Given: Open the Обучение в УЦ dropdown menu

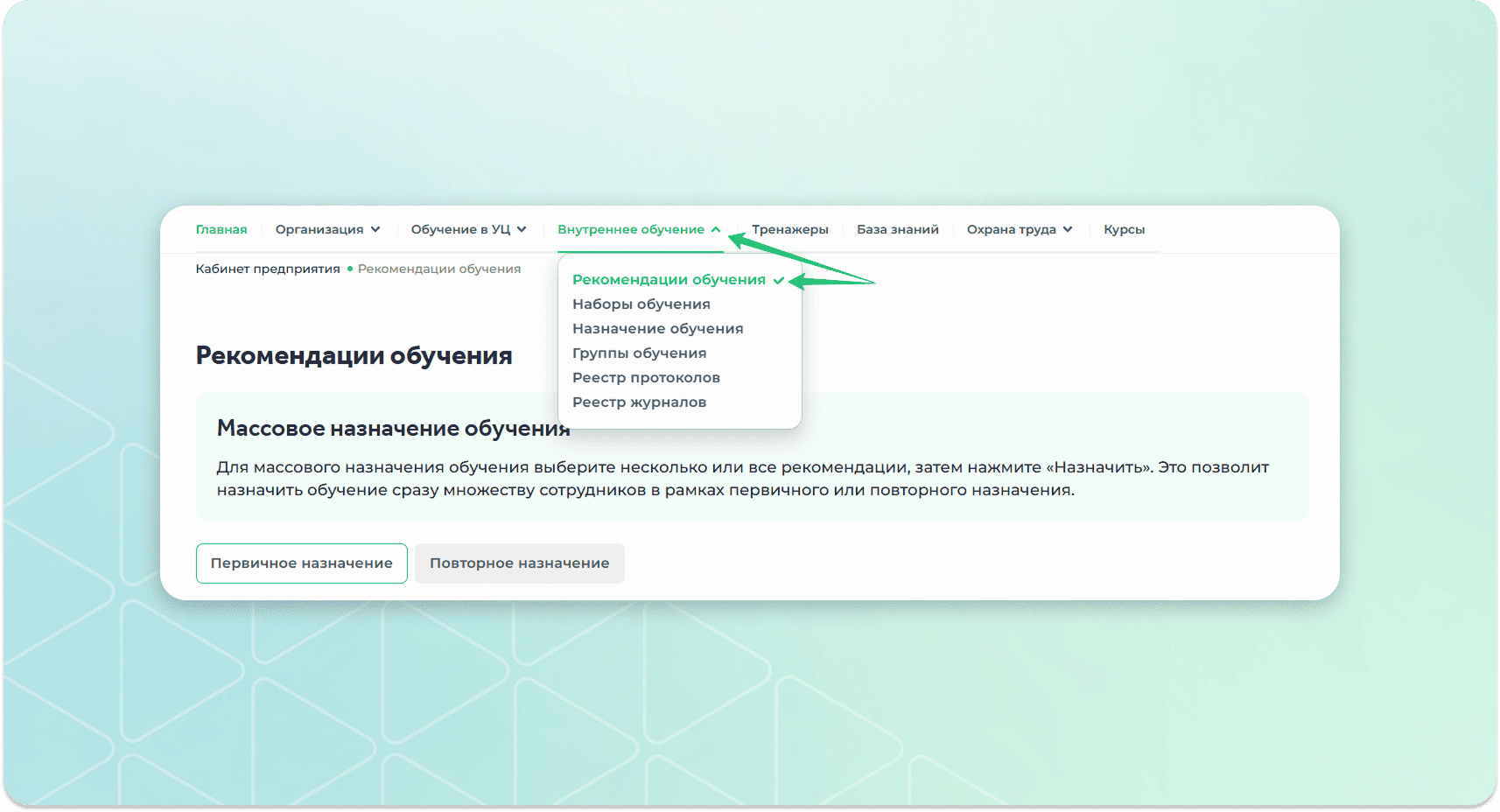Looking at the screenshot, I should tap(468, 229).
